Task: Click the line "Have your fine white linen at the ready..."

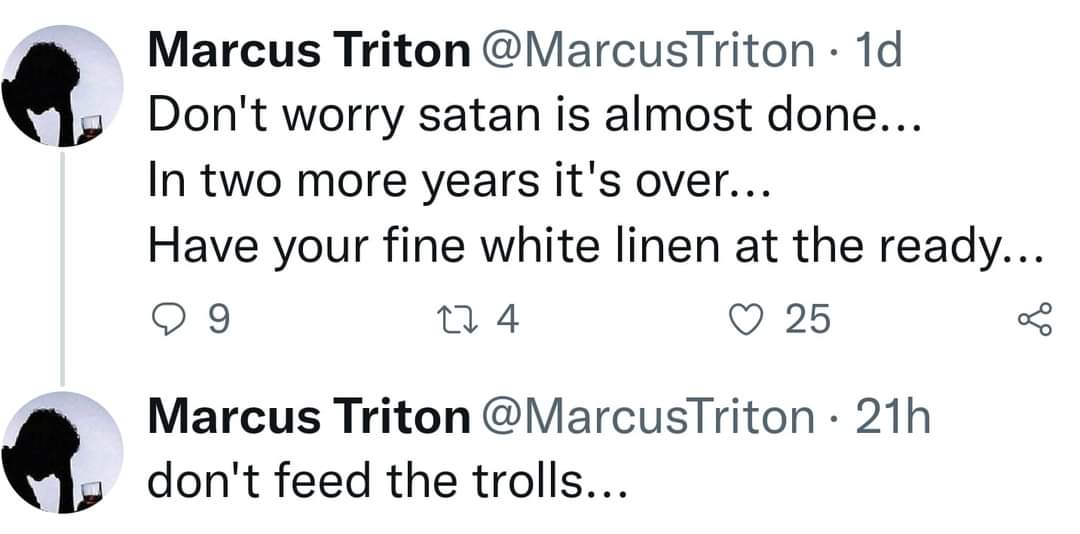Action: pyautogui.click(x=596, y=248)
